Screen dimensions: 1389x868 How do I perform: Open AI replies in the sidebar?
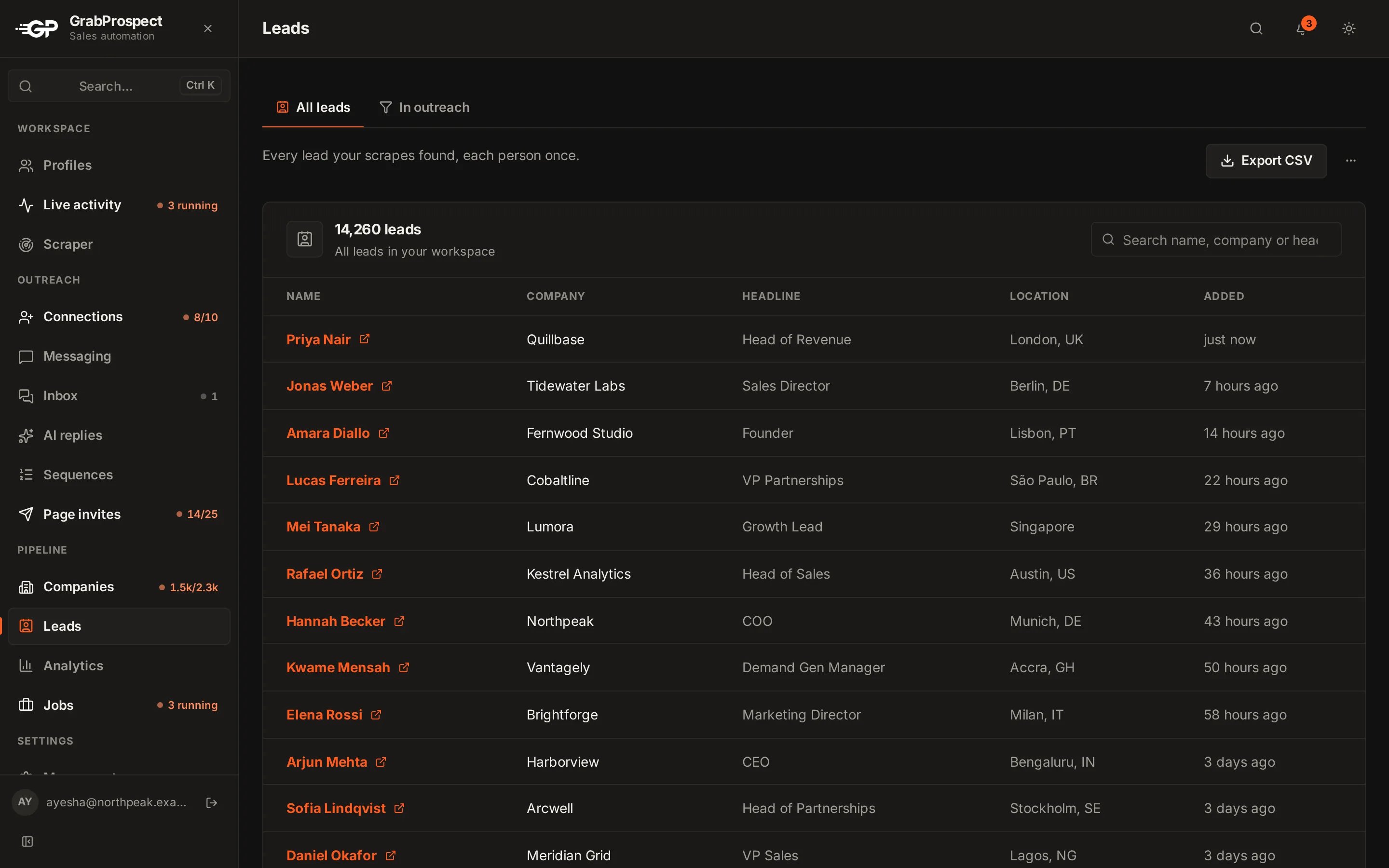(119, 436)
